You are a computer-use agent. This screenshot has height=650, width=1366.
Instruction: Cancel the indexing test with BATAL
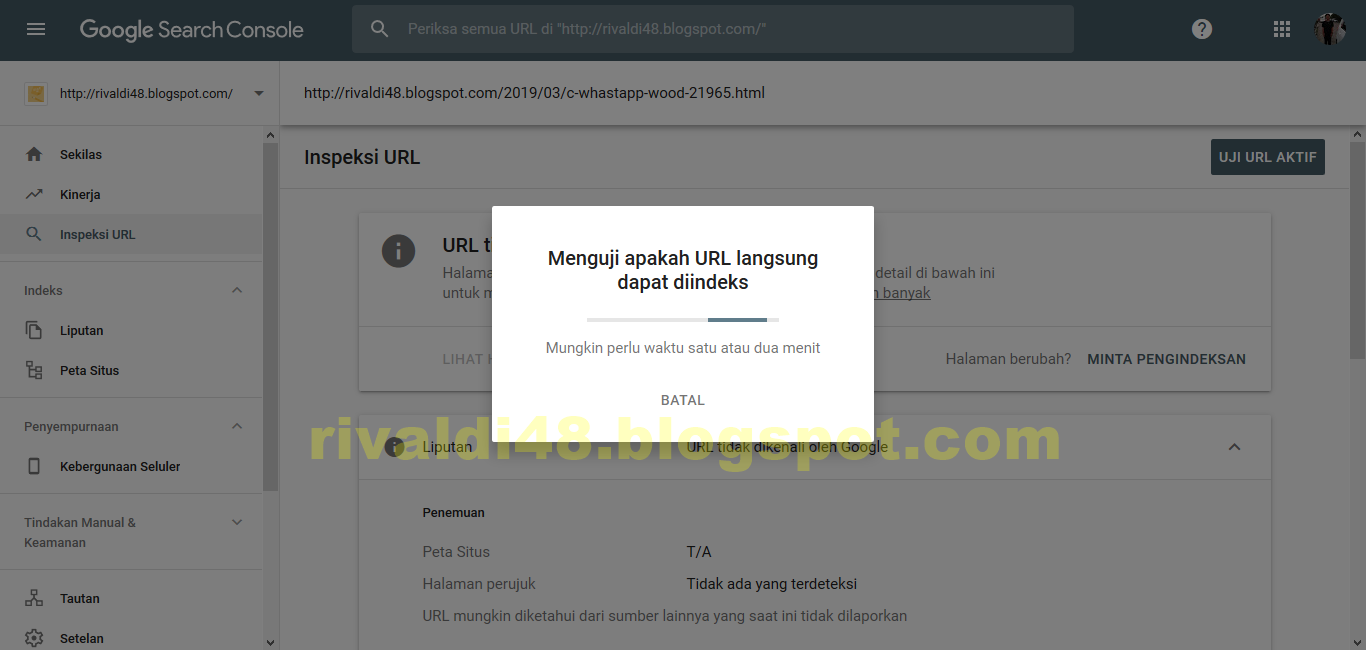682,399
